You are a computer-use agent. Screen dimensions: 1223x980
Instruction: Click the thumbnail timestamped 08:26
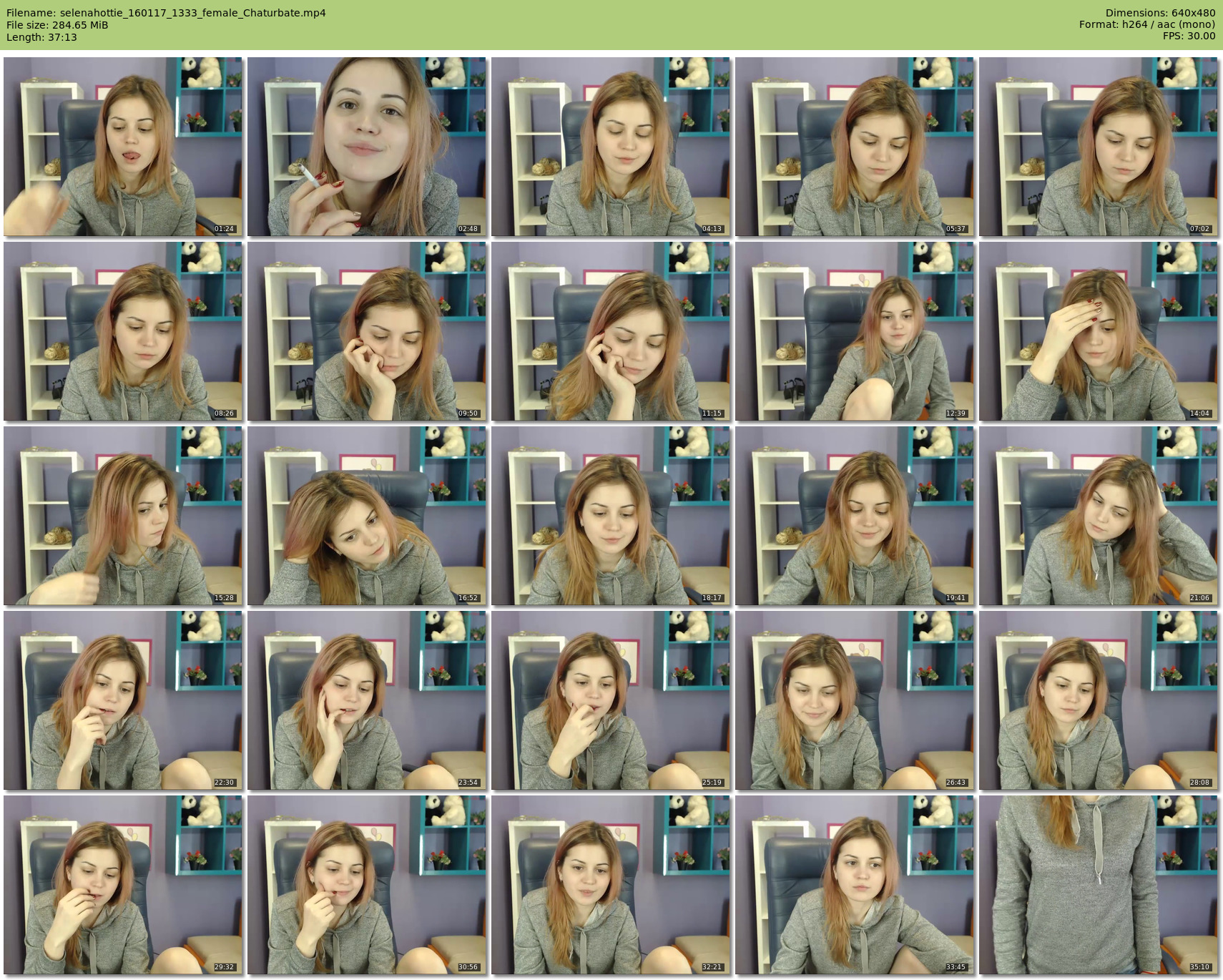122,331
